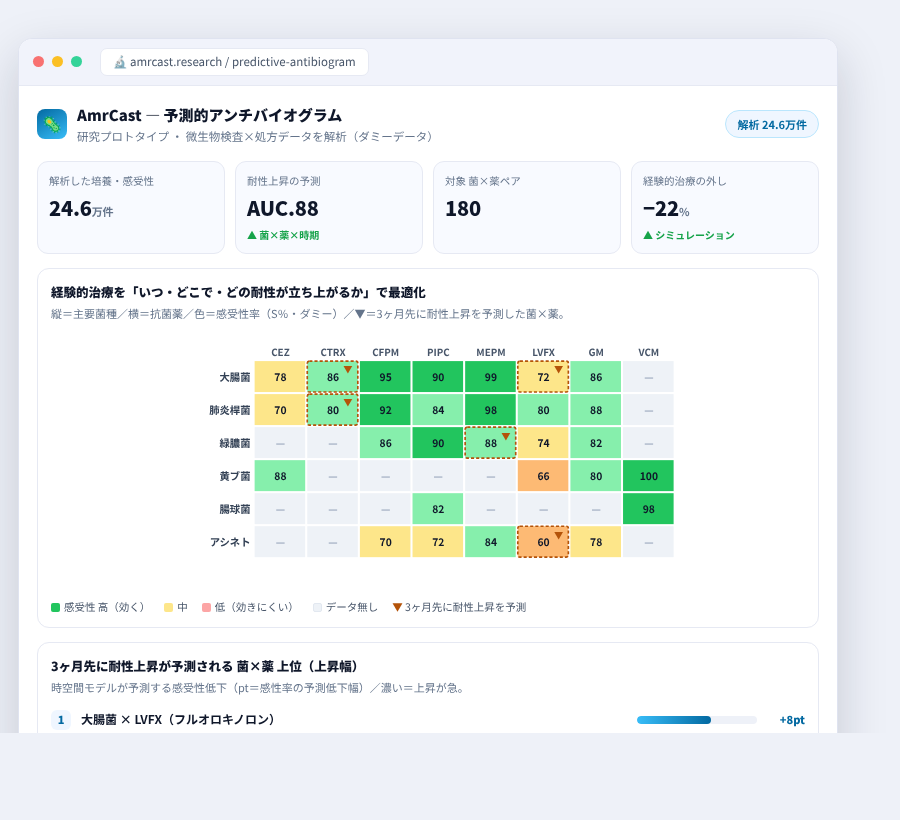Click the 解析 24.6万件 badge

coord(771,125)
